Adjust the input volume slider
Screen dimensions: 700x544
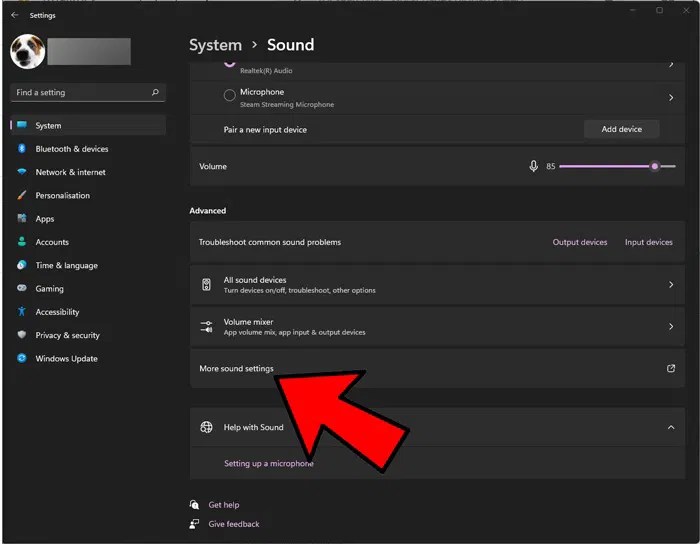tap(655, 166)
